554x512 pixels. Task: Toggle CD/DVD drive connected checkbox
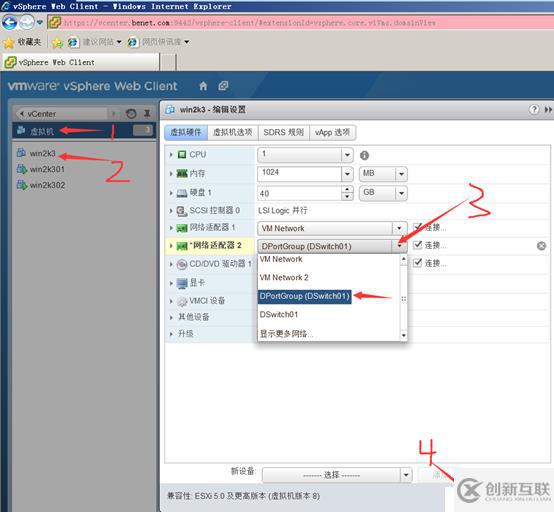[x=418, y=263]
